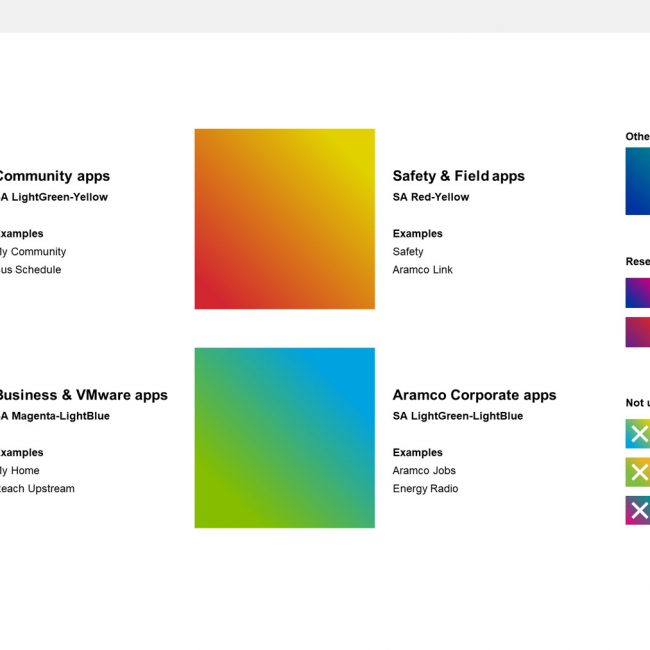Select the SA LightGreen-LightBlue label
Screen dimensions: 650x650
point(457,416)
